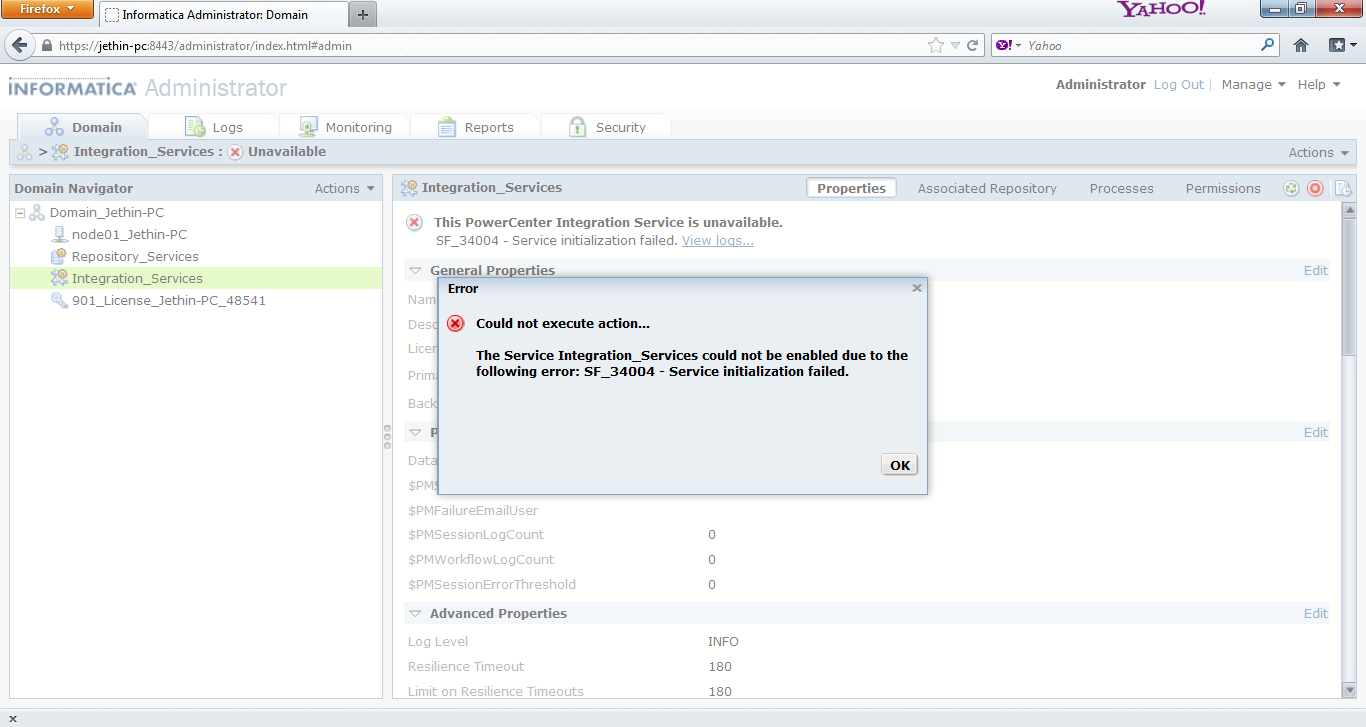The width and height of the screenshot is (1366, 727).
Task: Select Repository_Services in the Domain Navigator
Action: 134,256
